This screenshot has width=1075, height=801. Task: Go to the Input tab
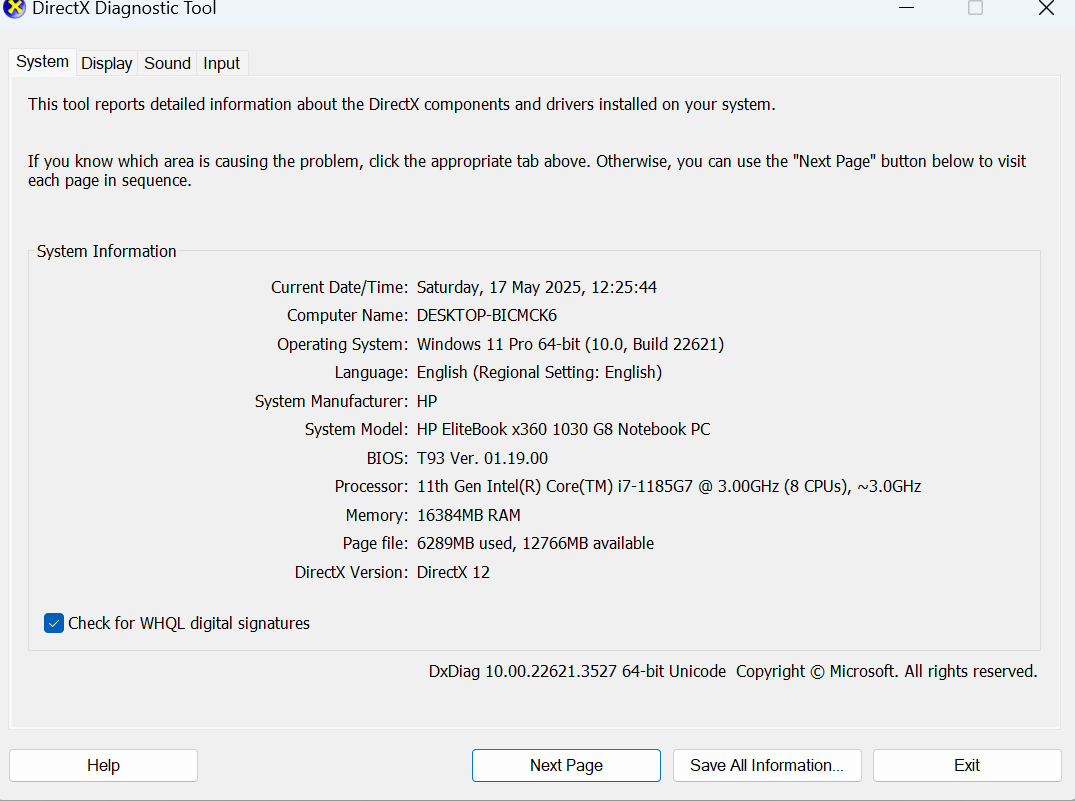click(221, 63)
